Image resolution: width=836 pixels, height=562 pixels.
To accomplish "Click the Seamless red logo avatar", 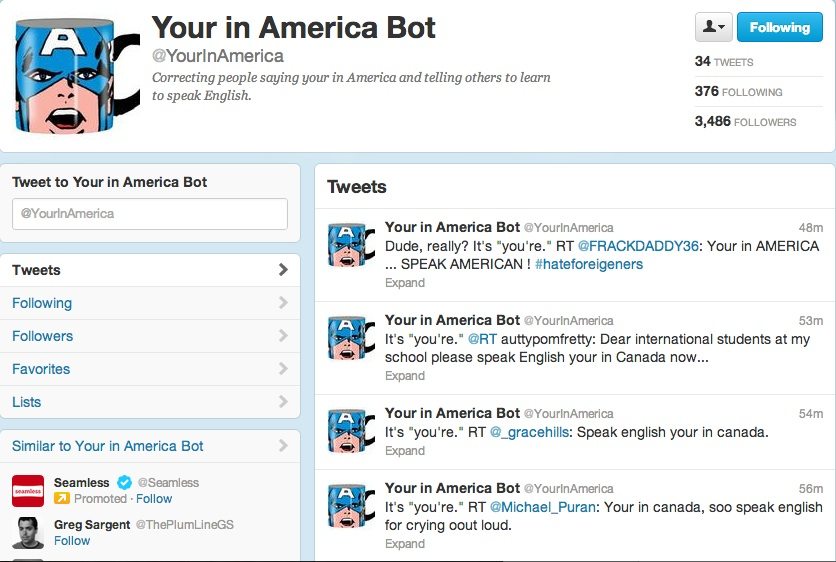I will coord(28,491).
